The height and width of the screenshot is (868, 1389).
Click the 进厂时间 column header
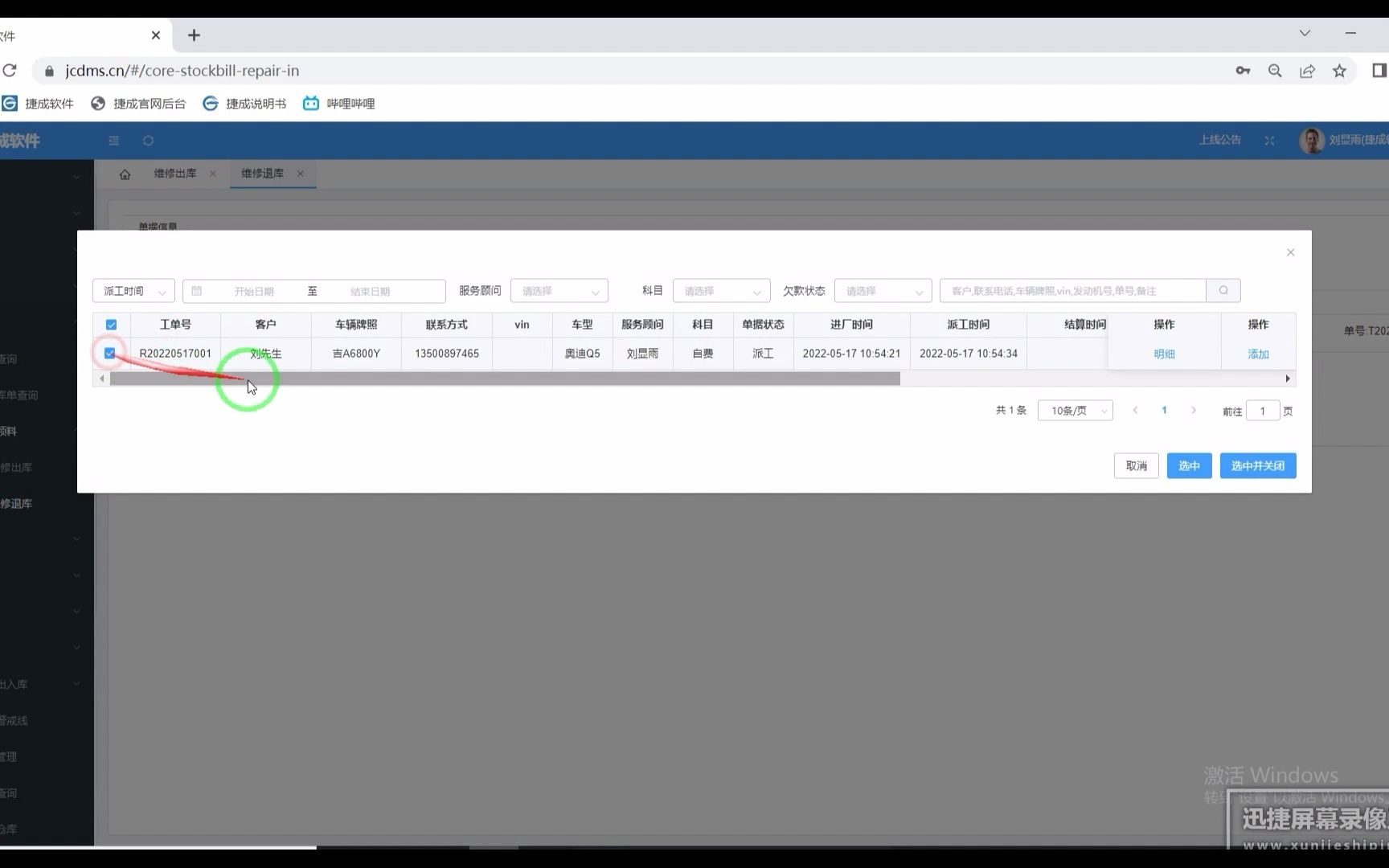pos(851,325)
